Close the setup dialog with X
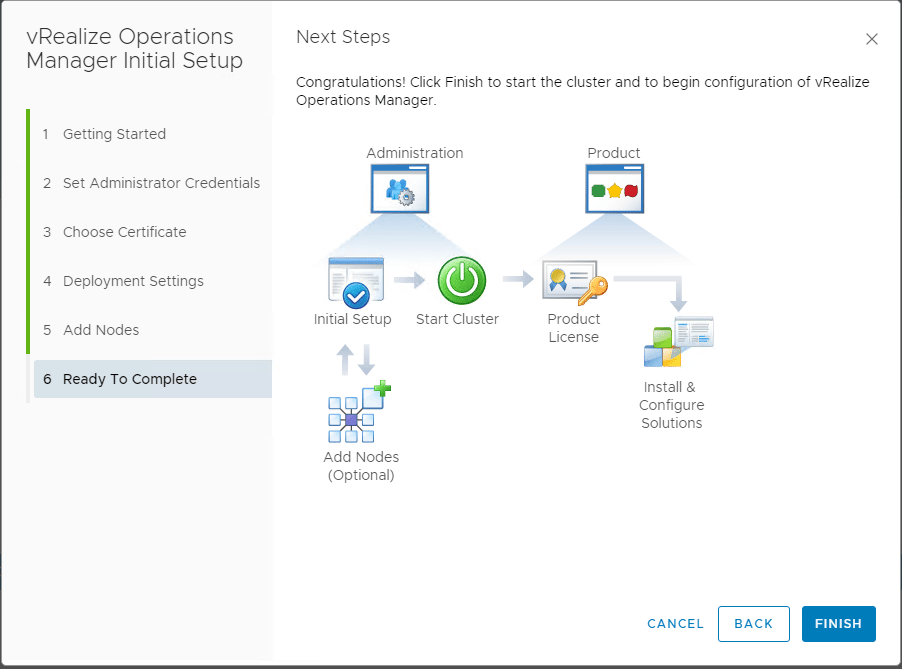The height and width of the screenshot is (669, 902). coord(872,40)
